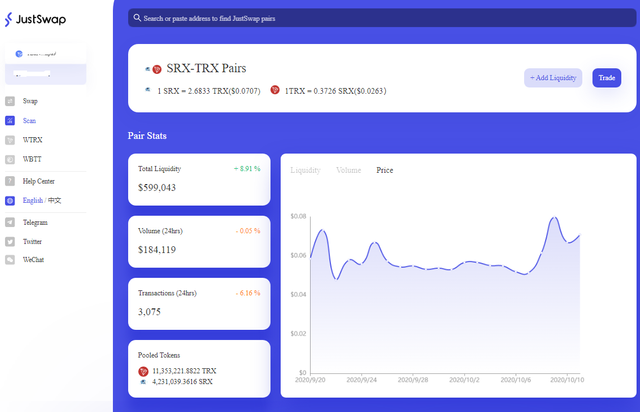Click the Trade button
The width and height of the screenshot is (640, 412).
pyautogui.click(x=607, y=78)
